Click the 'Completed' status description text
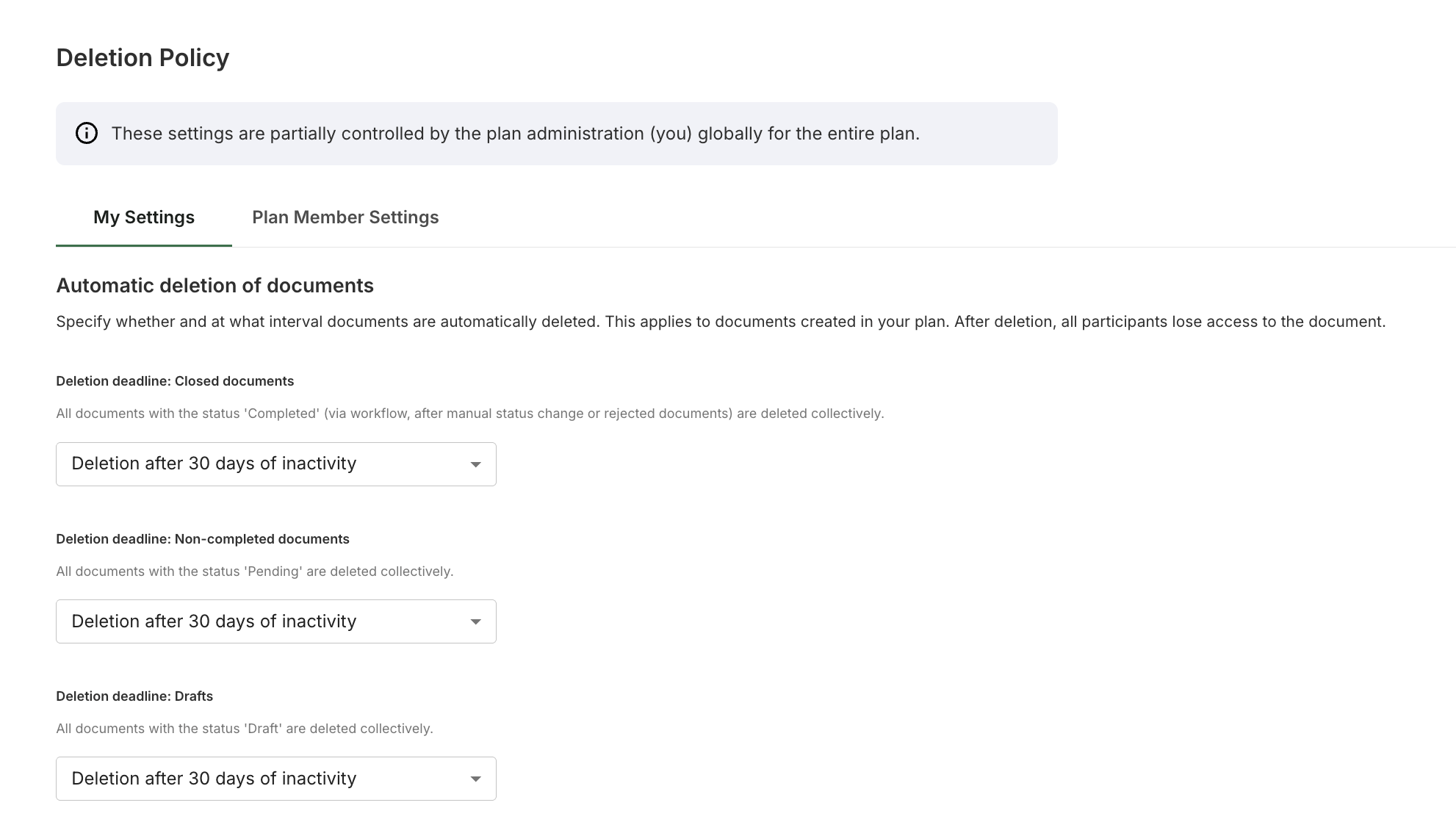Viewport: 1456px width, 833px height. pos(470,414)
